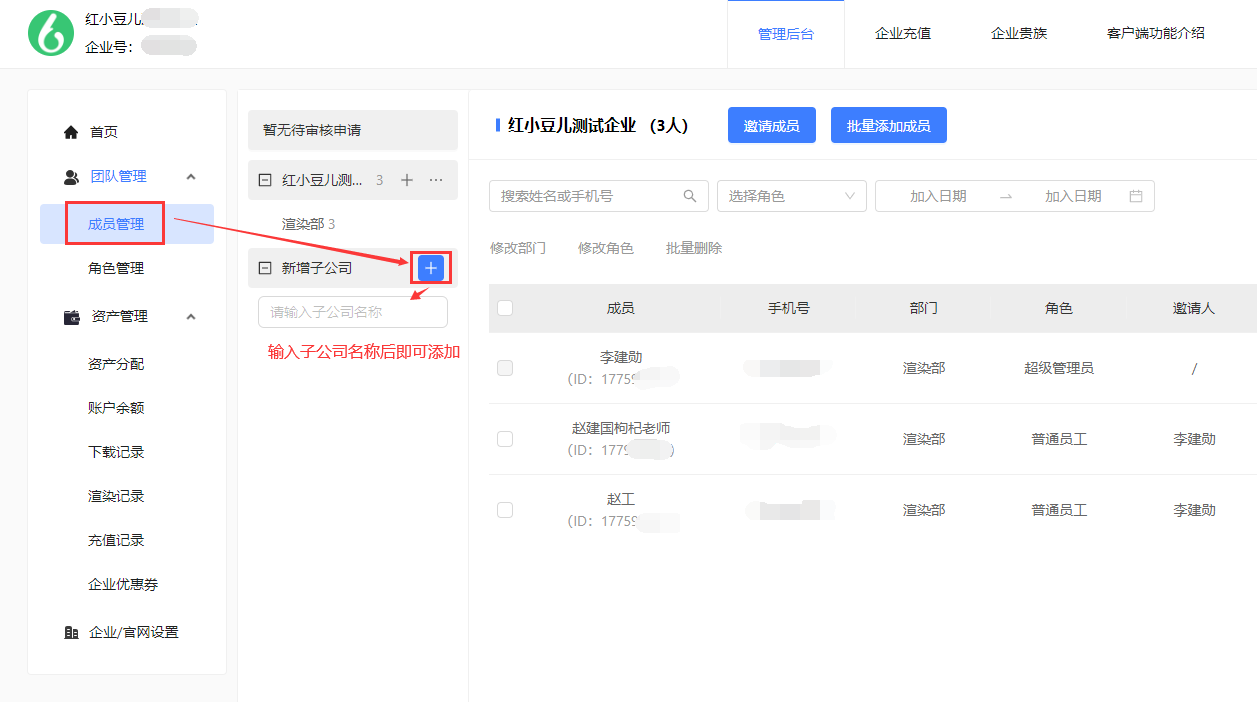Click the 邀请人 column header
The width and height of the screenshot is (1257, 702).
1194,308
